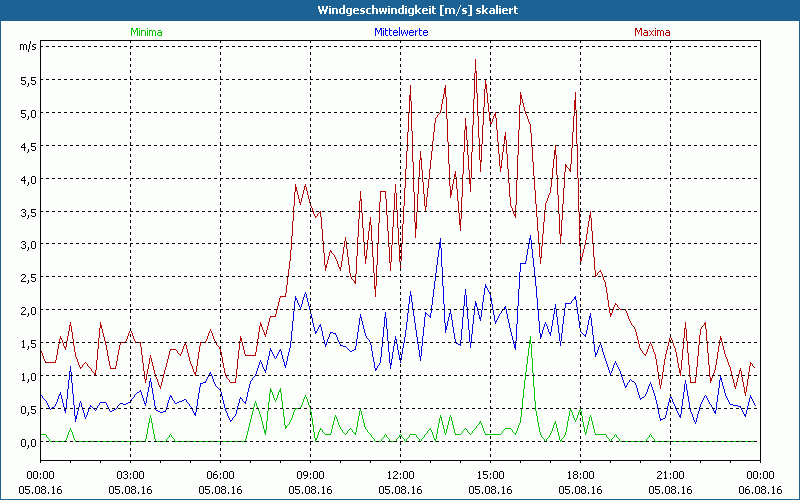Select the 0,0 y-axis tick label

click(27, 442)
